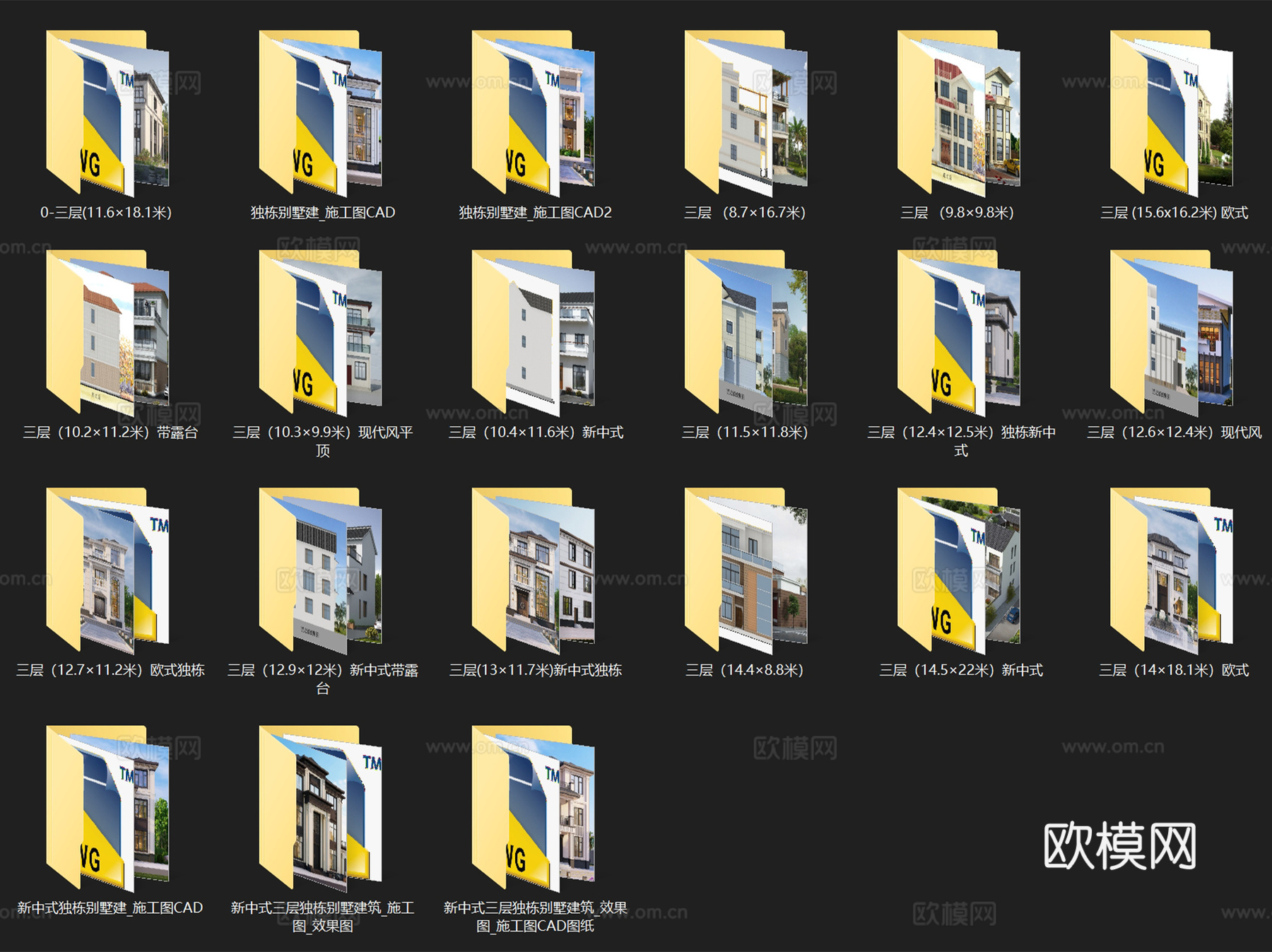Open the 独栋别墅建_施工图CAD folder icon
Screen dimensions: 1272x952
320,113
